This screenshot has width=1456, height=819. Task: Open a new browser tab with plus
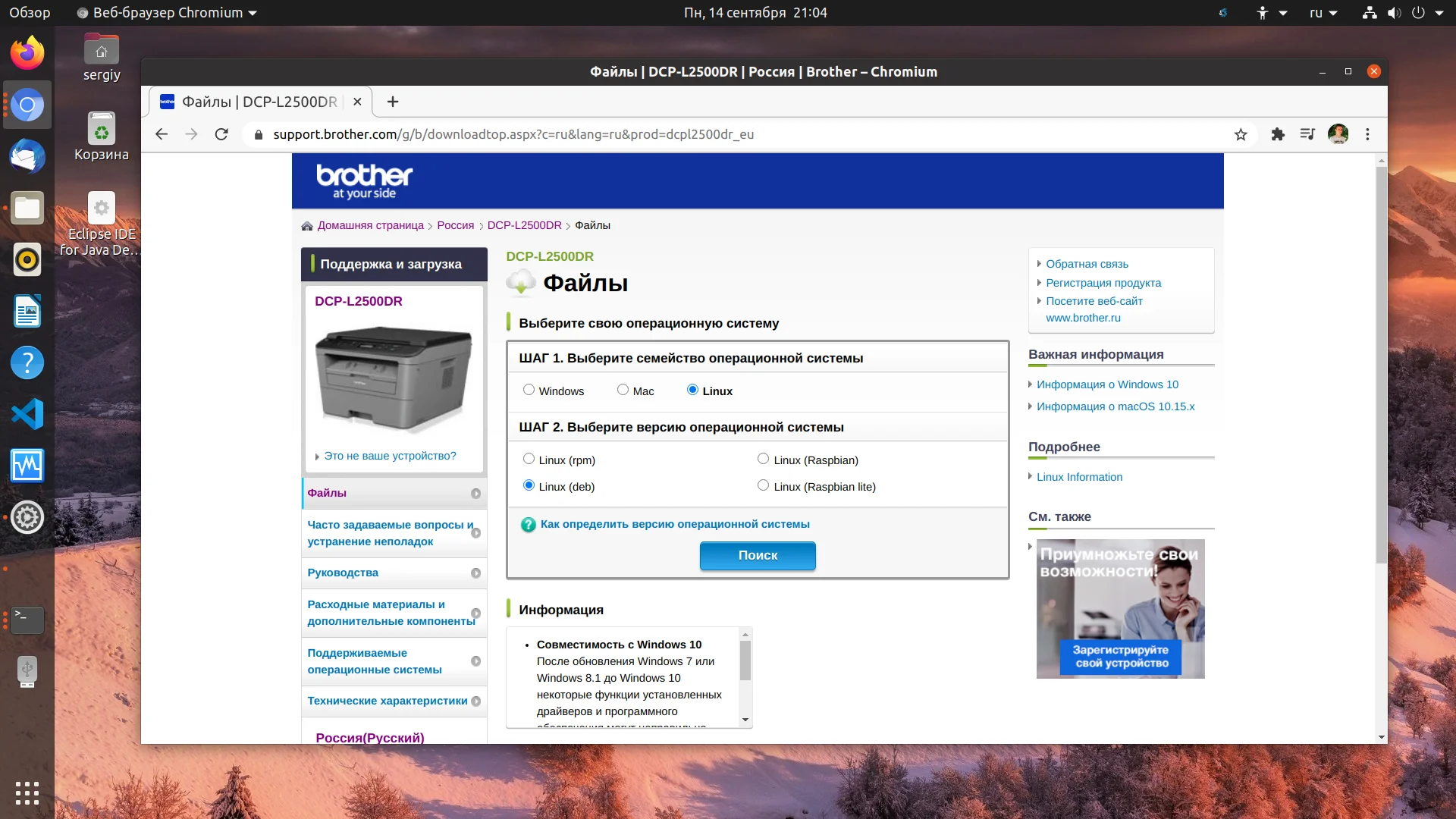coord(392,102)
